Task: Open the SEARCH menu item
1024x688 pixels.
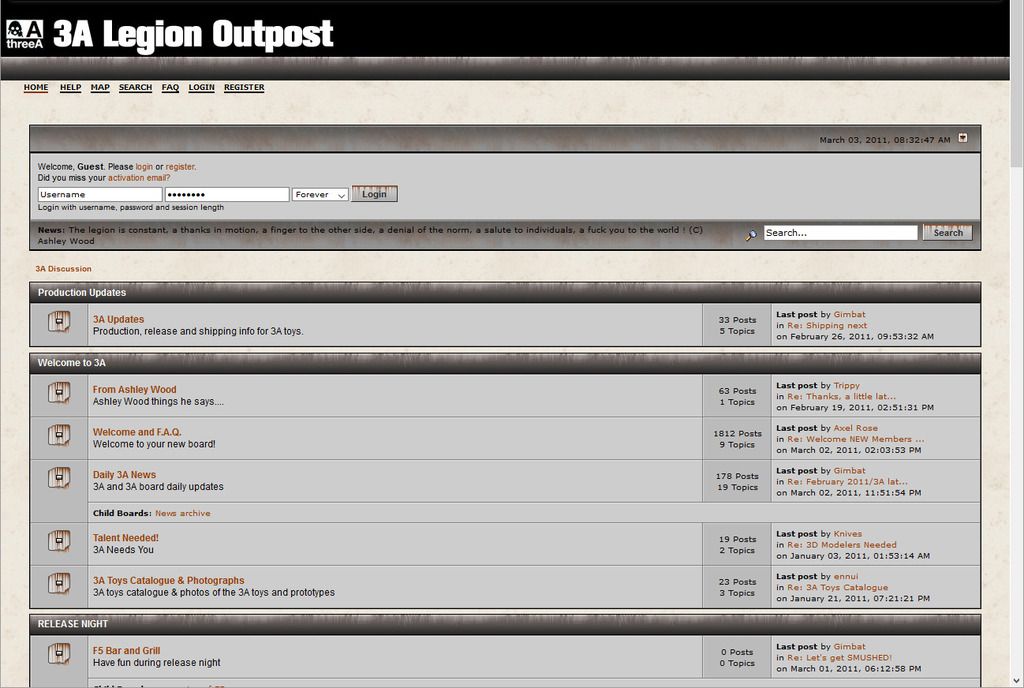Action: [135, 87]
